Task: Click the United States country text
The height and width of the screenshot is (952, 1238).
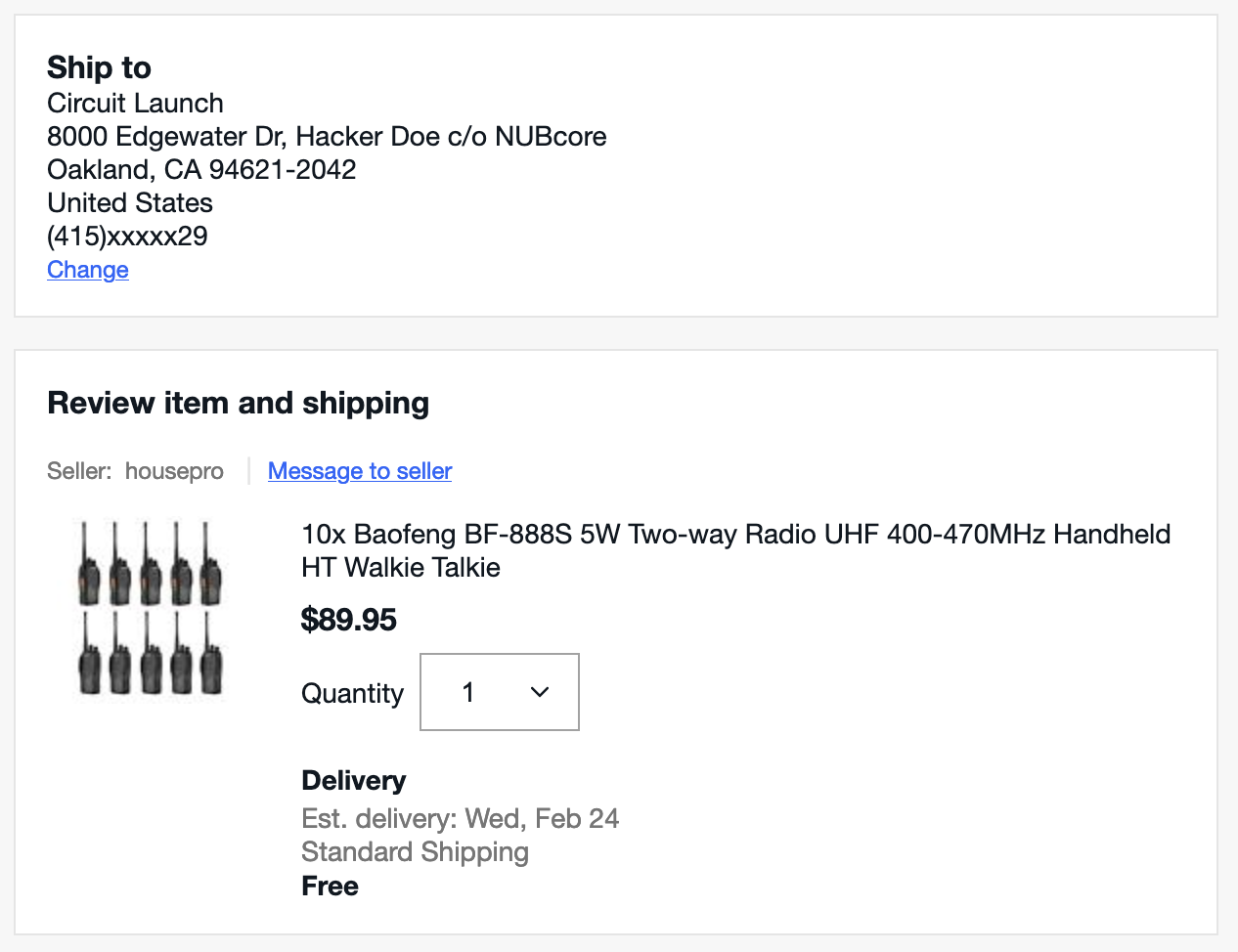Action: (130, 203)
